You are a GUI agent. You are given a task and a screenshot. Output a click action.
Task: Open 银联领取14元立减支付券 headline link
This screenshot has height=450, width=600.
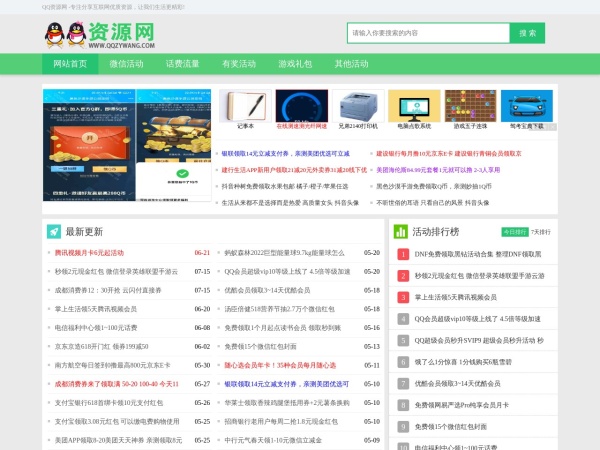tap(285, 154)
